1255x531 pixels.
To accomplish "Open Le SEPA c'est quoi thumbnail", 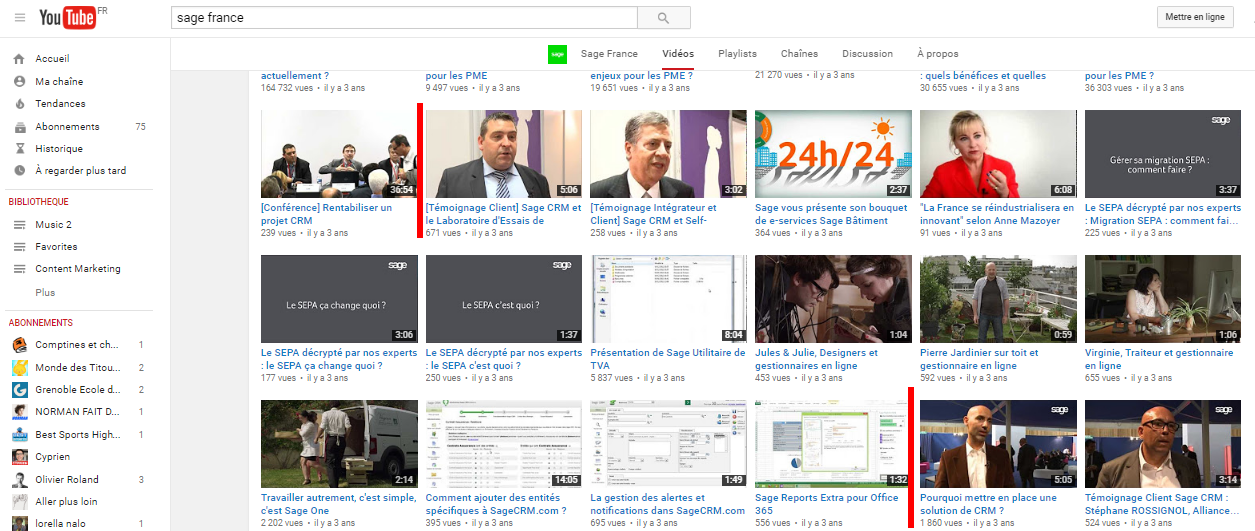I will [504, 299].
